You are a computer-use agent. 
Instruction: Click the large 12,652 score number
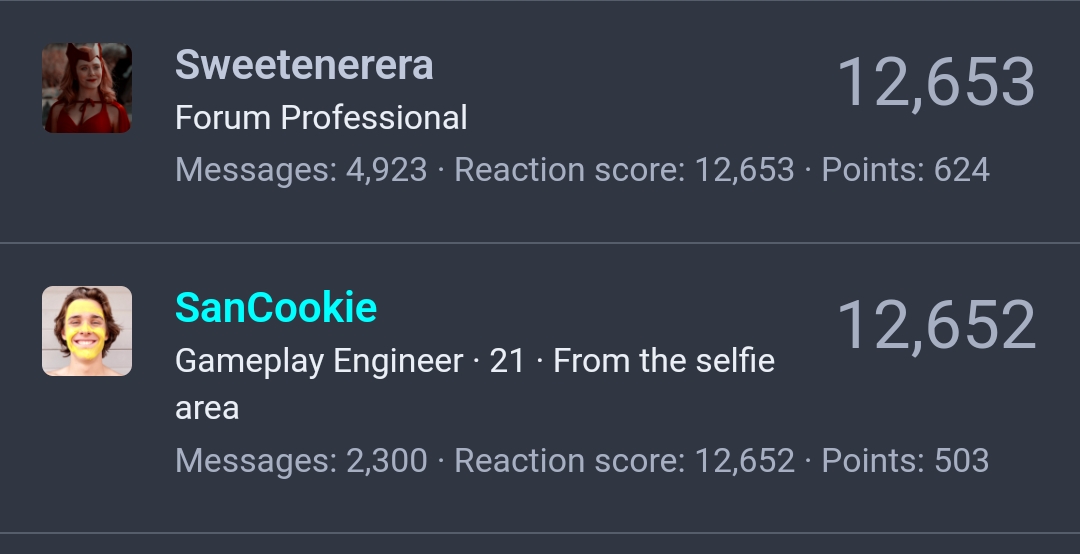click(936, 325)
